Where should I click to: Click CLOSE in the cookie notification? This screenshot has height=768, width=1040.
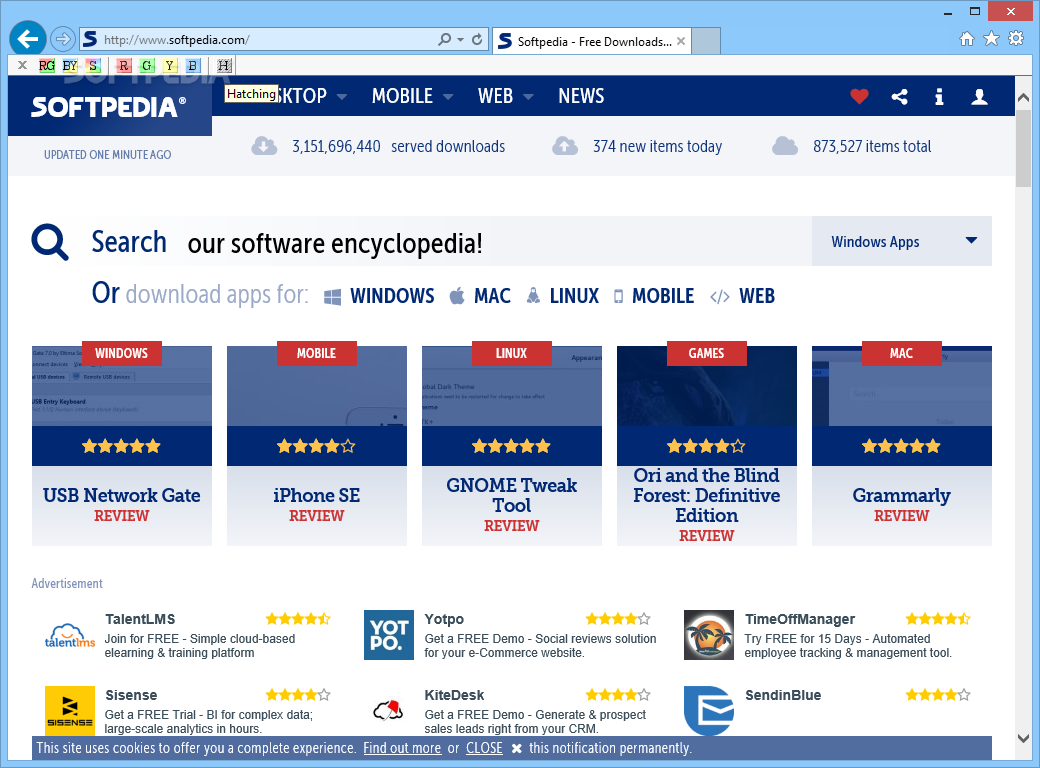tap(484, 748)
